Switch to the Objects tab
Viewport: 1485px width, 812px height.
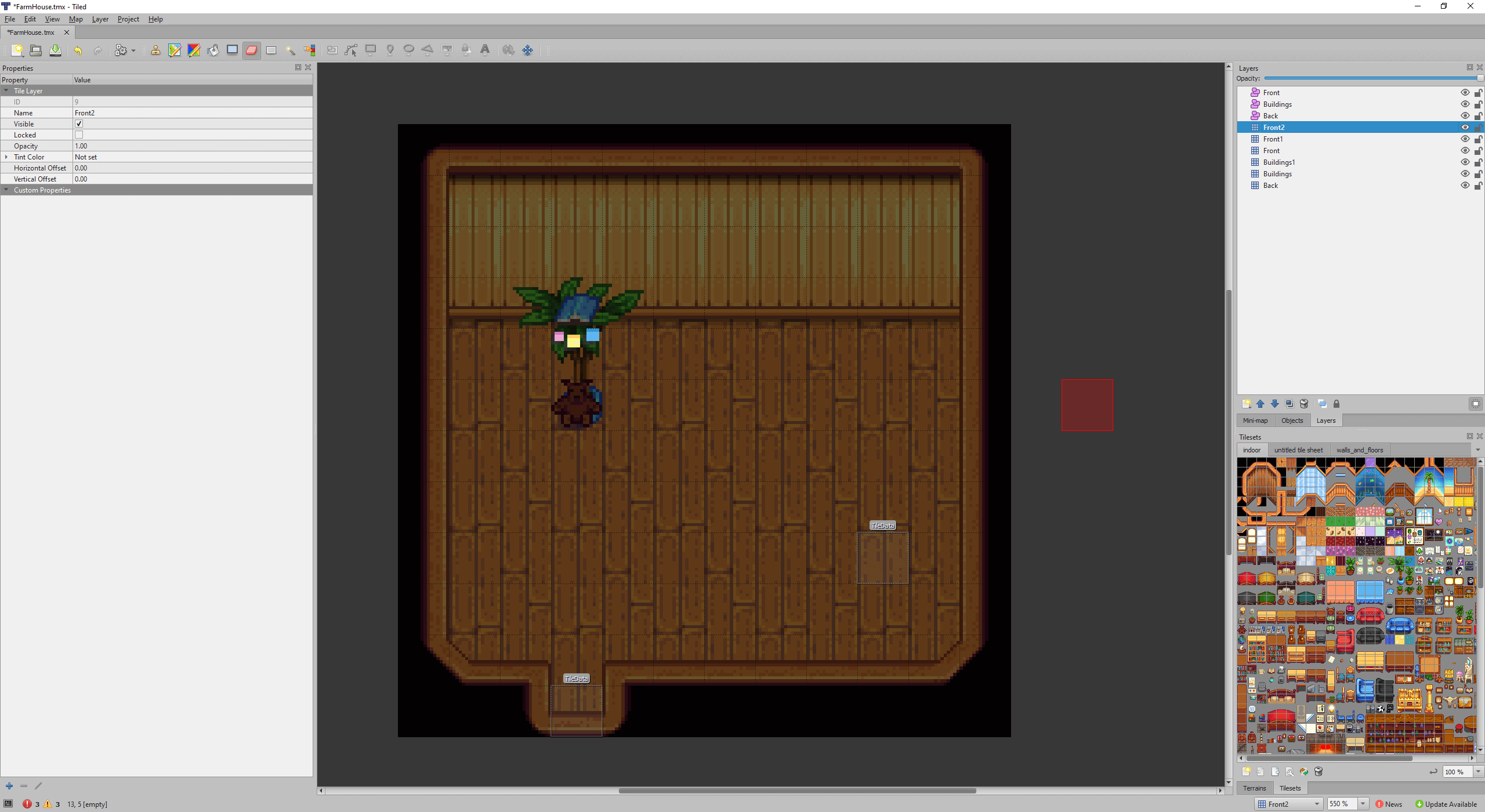(1292, 420)
